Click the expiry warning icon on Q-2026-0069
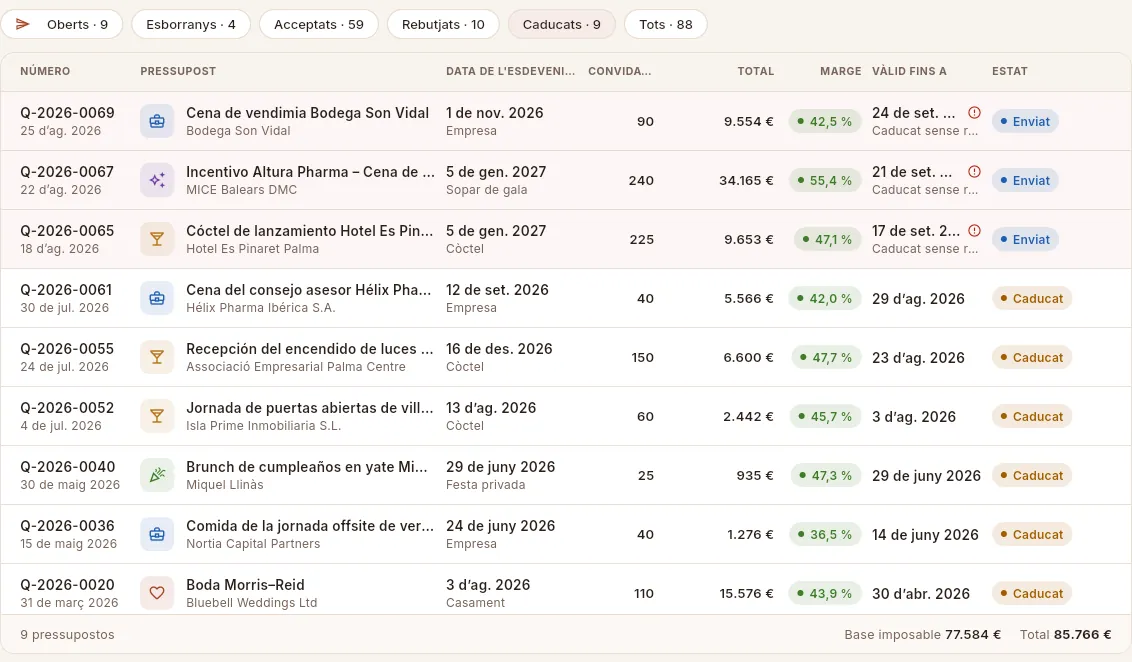 click(x=974, y=113)
